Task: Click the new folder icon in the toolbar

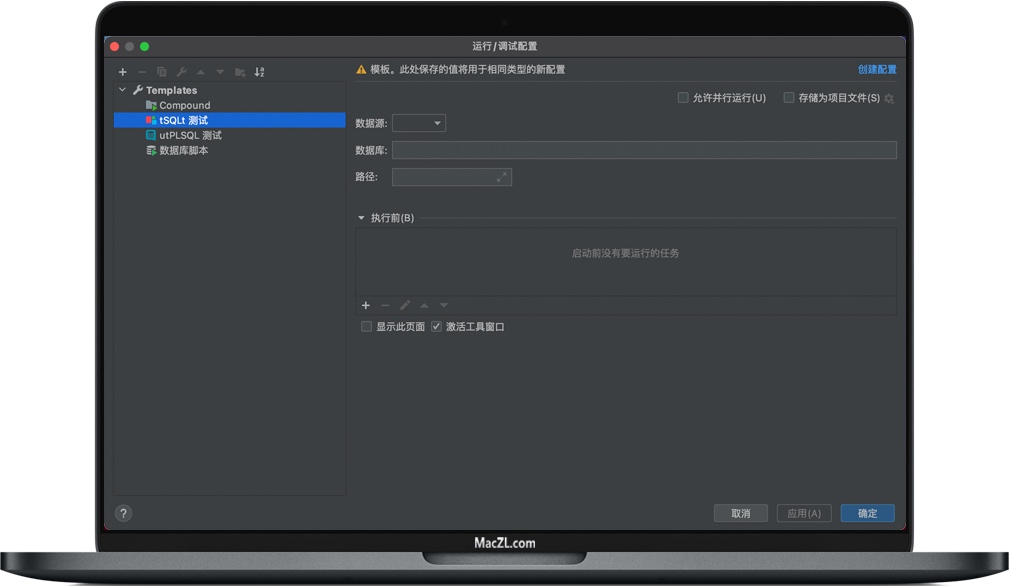Action: pos(239,71)
